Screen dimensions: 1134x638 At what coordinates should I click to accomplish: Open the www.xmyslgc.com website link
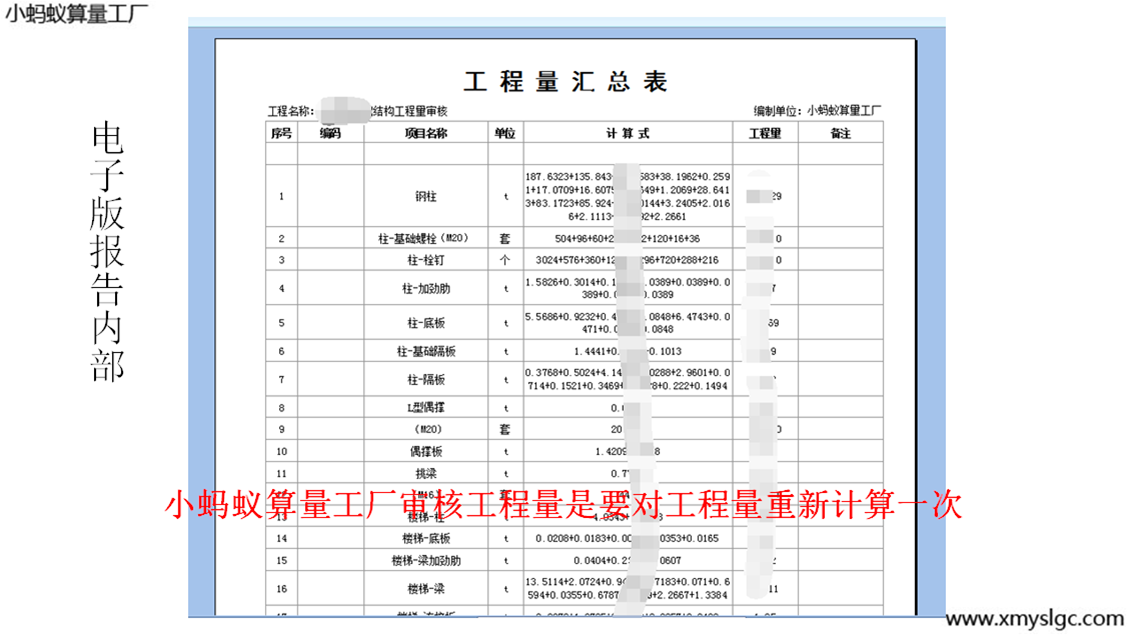click(x=1034, y=619)
